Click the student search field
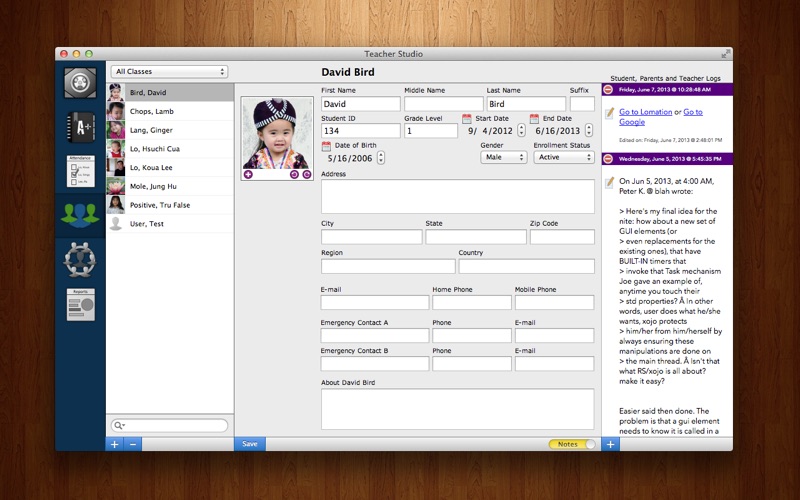 pos(170,425)
